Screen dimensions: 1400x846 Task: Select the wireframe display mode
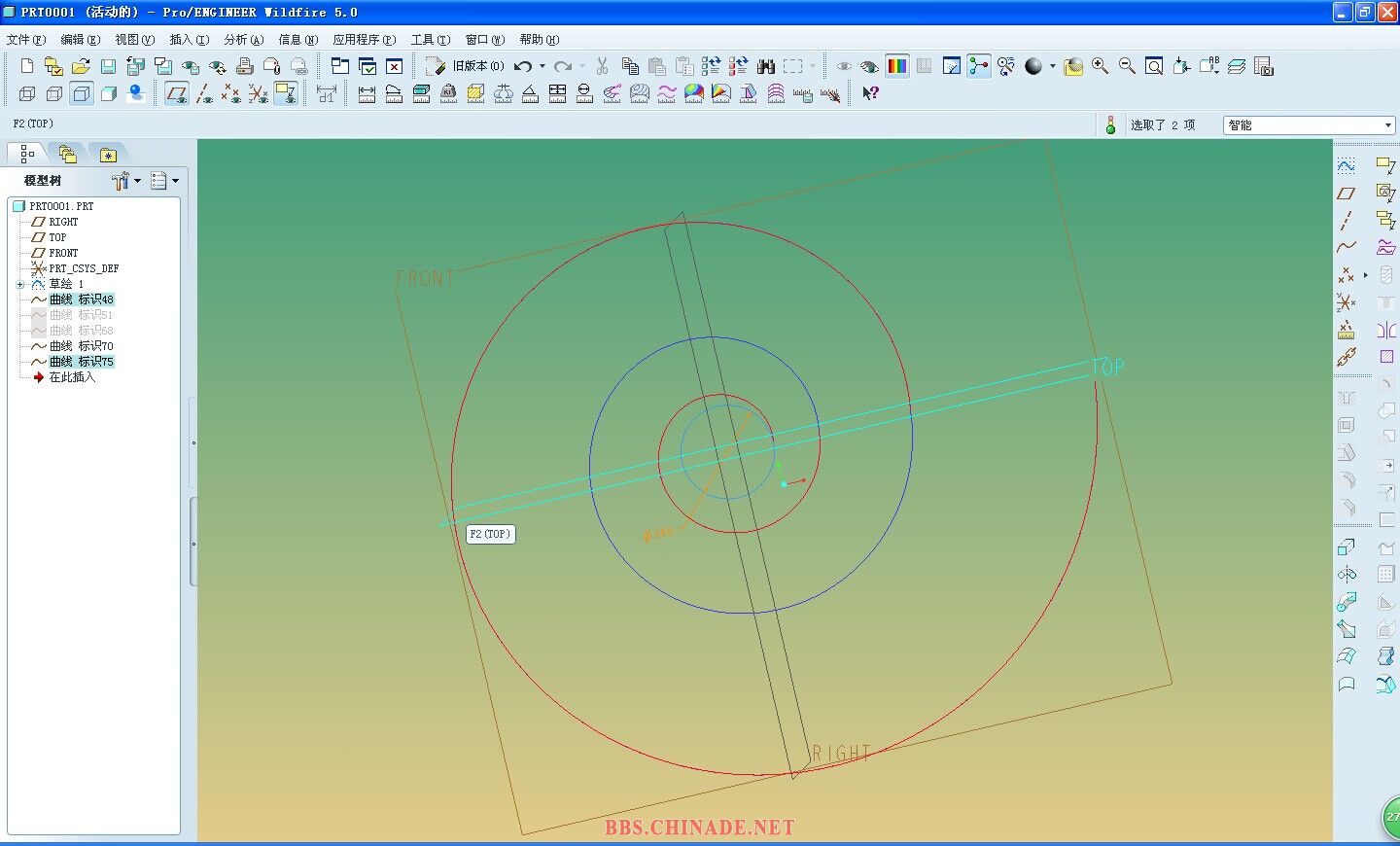(27, 93)
